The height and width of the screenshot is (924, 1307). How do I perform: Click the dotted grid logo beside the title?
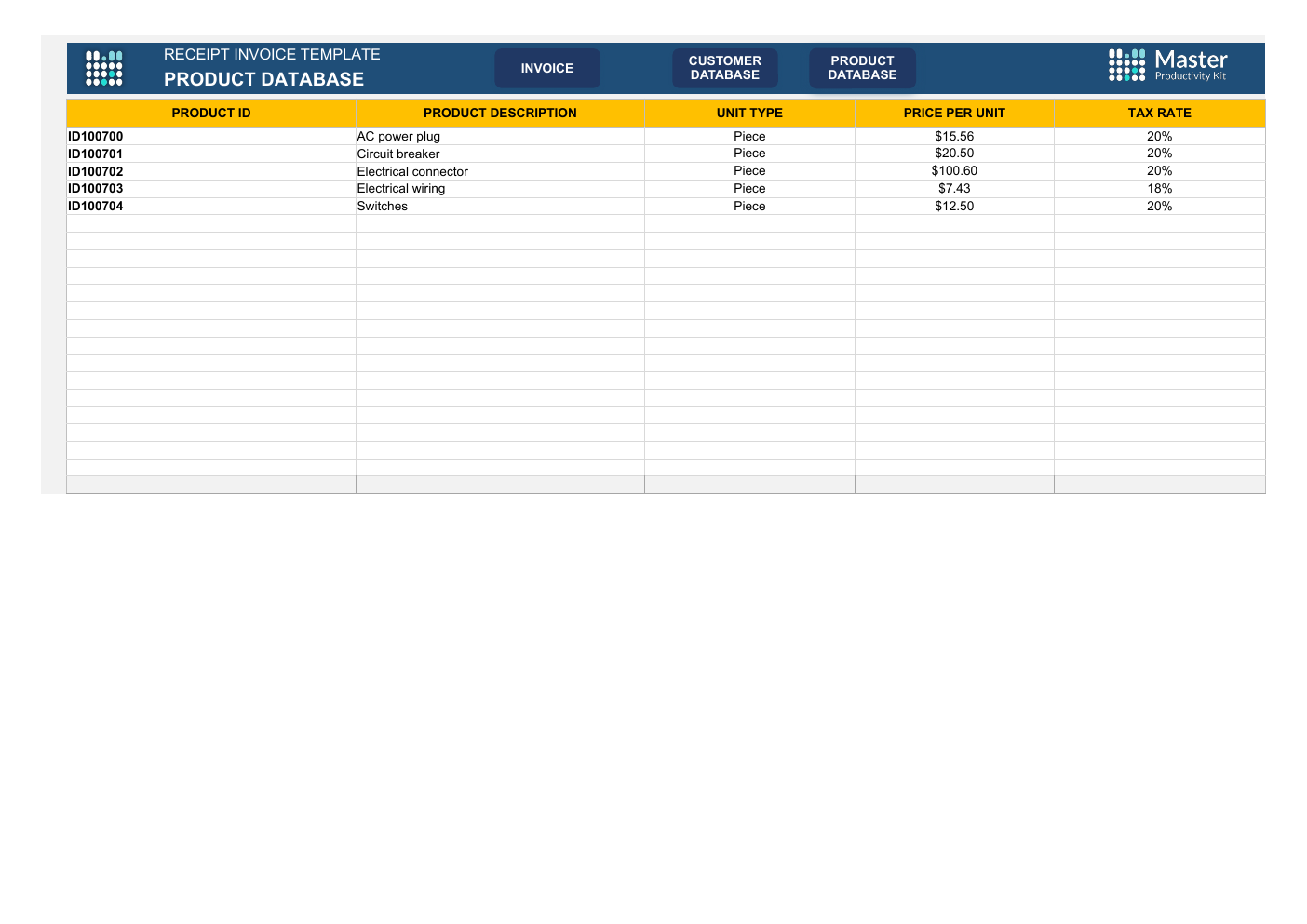coord(103,68)
